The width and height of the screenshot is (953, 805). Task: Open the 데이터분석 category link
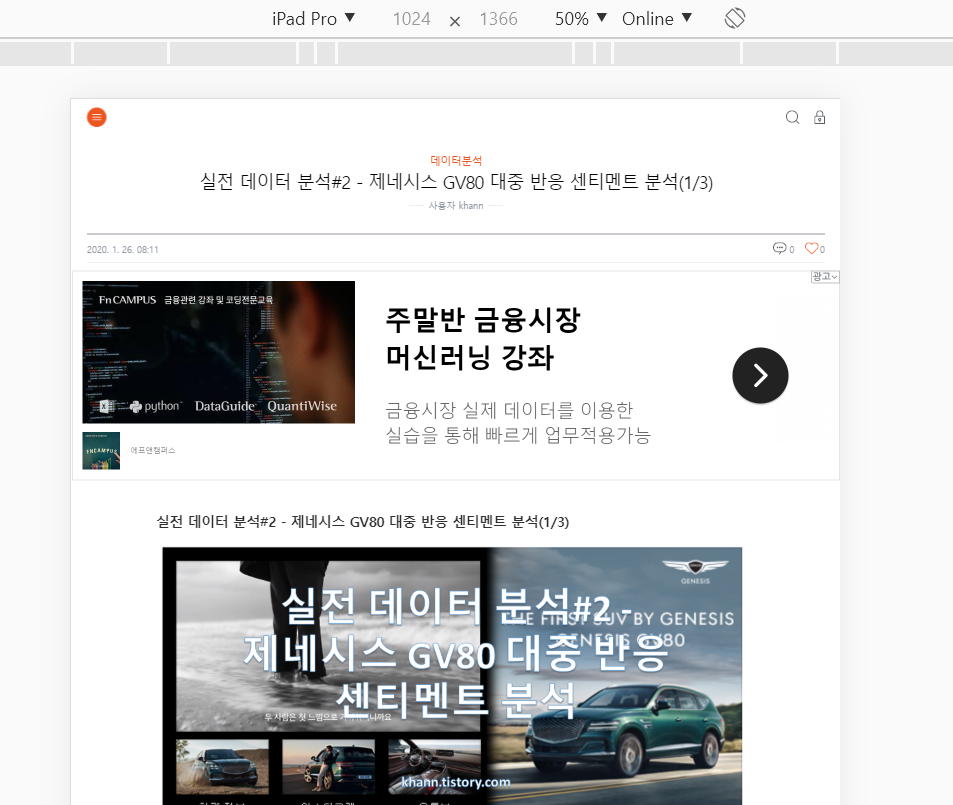tap(456, 161)
